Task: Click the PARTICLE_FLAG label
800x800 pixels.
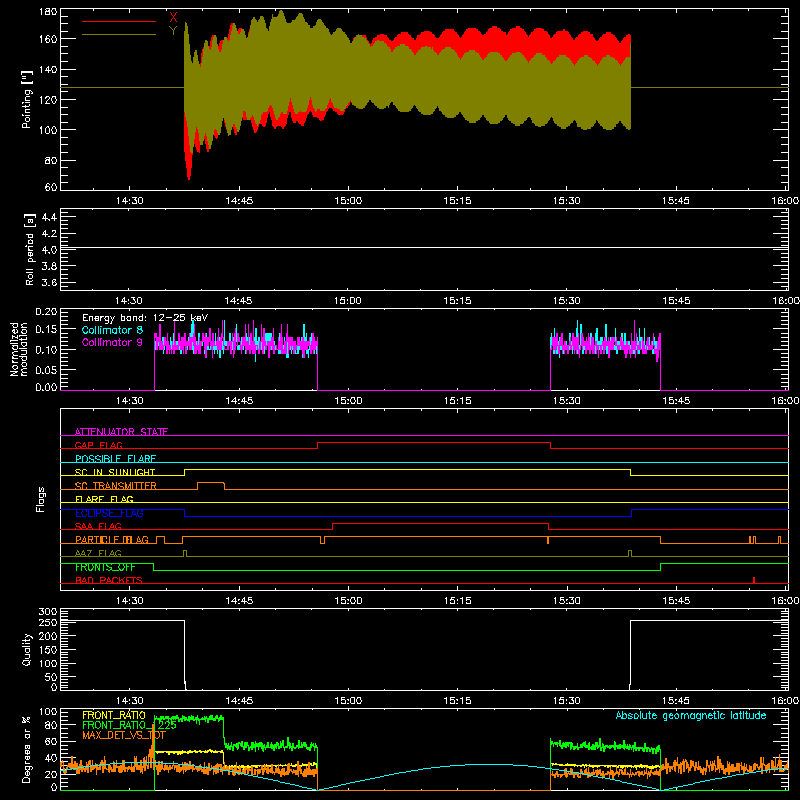Action: (112, 539)
